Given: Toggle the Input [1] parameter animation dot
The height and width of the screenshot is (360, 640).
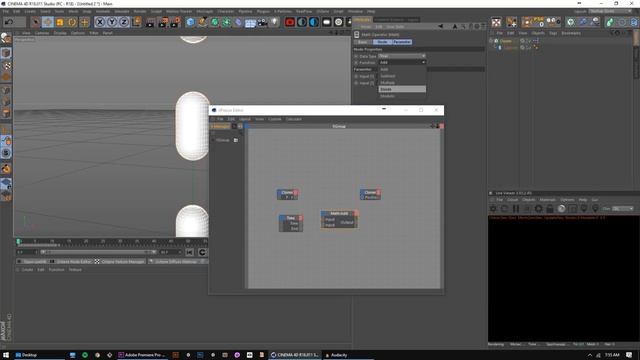Looking at the screenshot, I should (x=356, y=76).
